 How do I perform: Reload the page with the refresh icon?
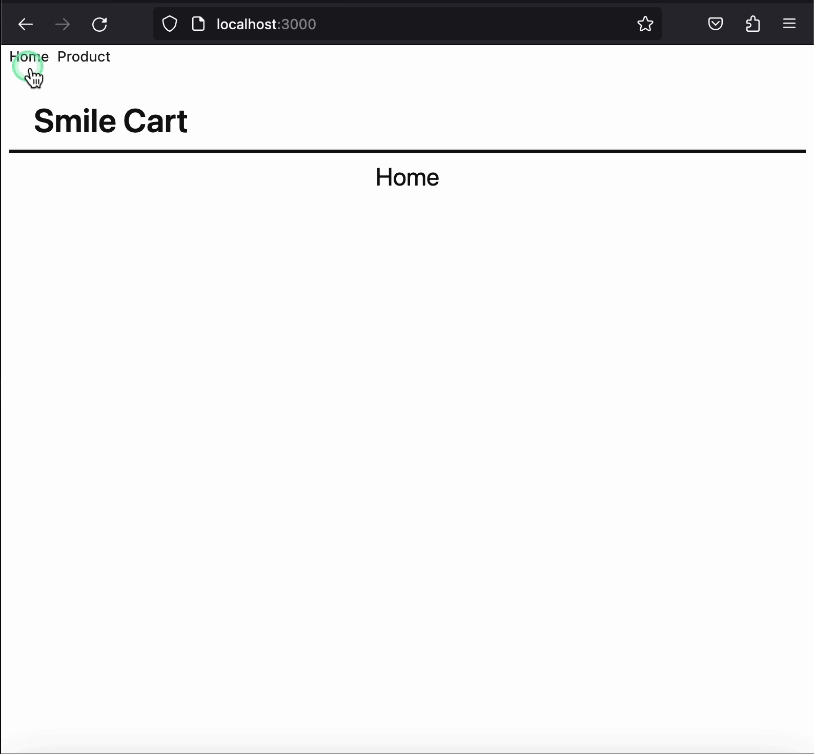click(99, 24)
